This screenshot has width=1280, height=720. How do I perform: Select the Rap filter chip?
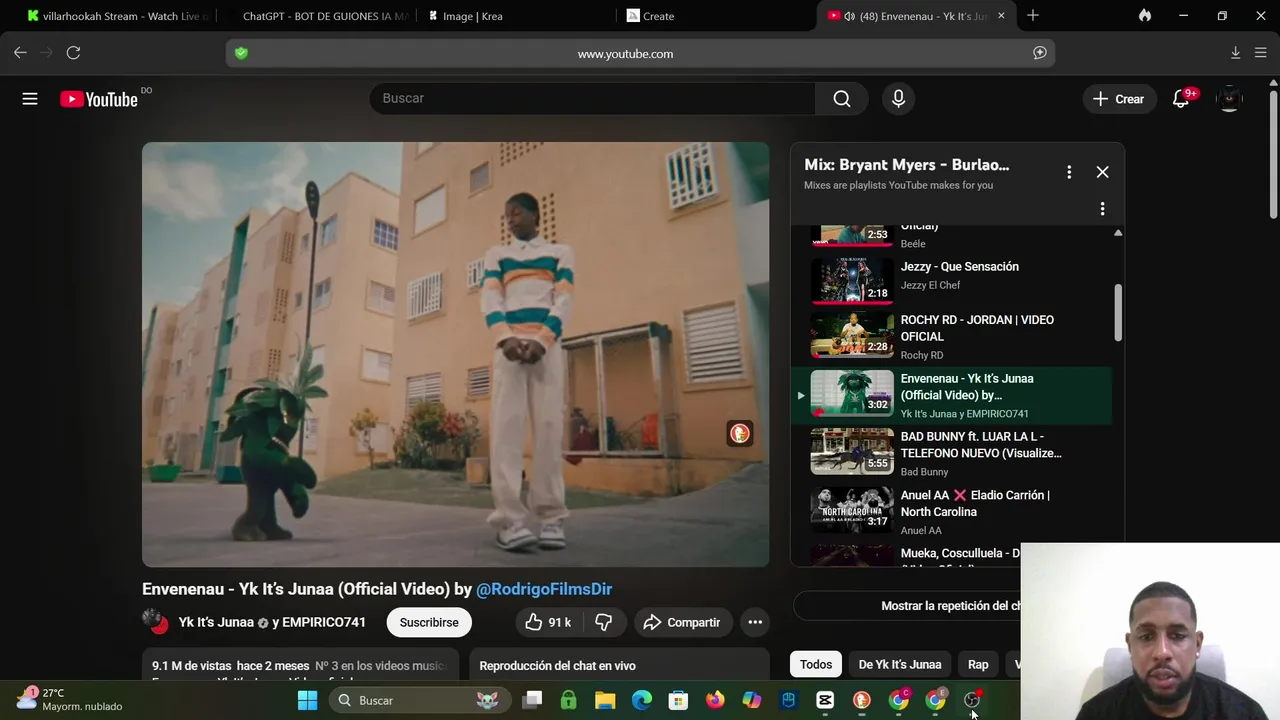tap(978, 664)
